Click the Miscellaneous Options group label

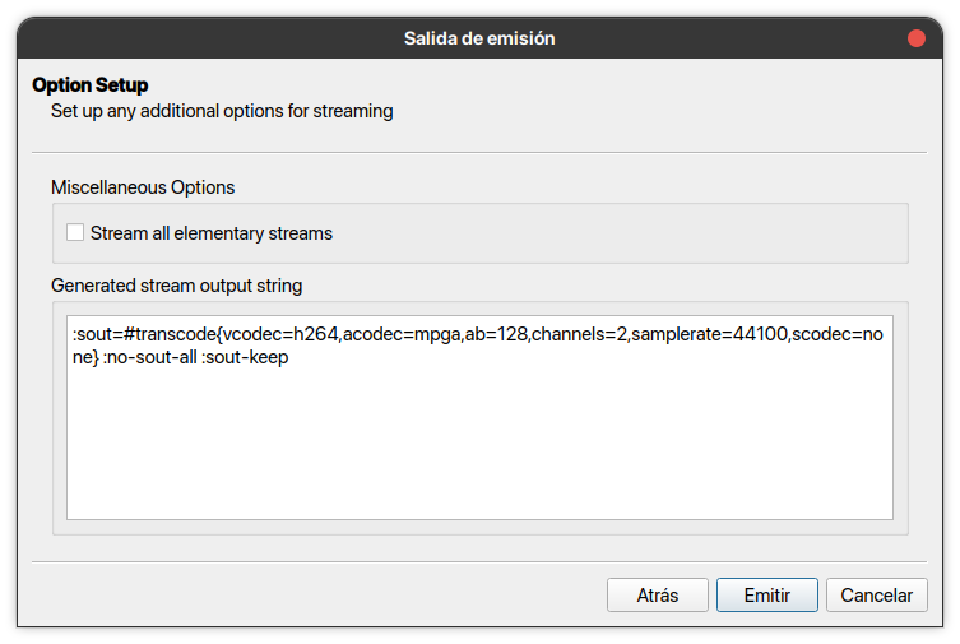coord(143,188)
